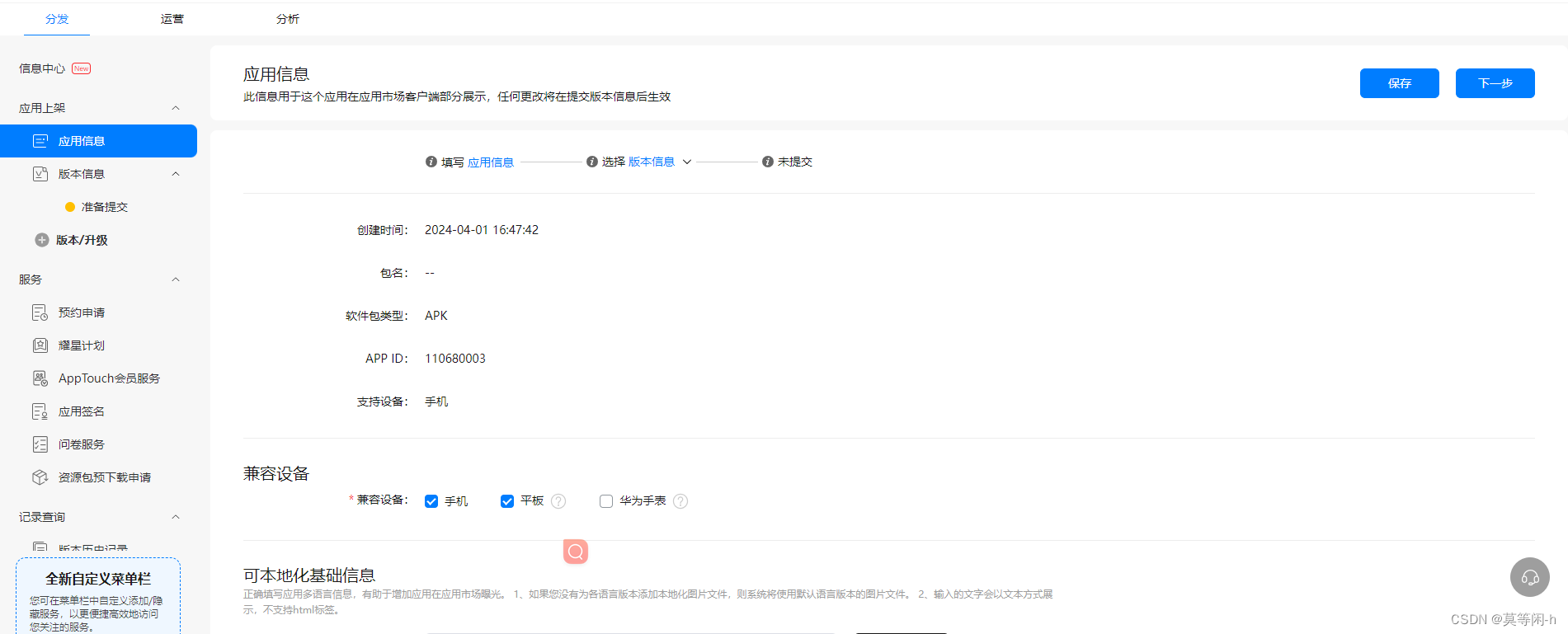Click the info icon before 选择 版本信息

591,162
